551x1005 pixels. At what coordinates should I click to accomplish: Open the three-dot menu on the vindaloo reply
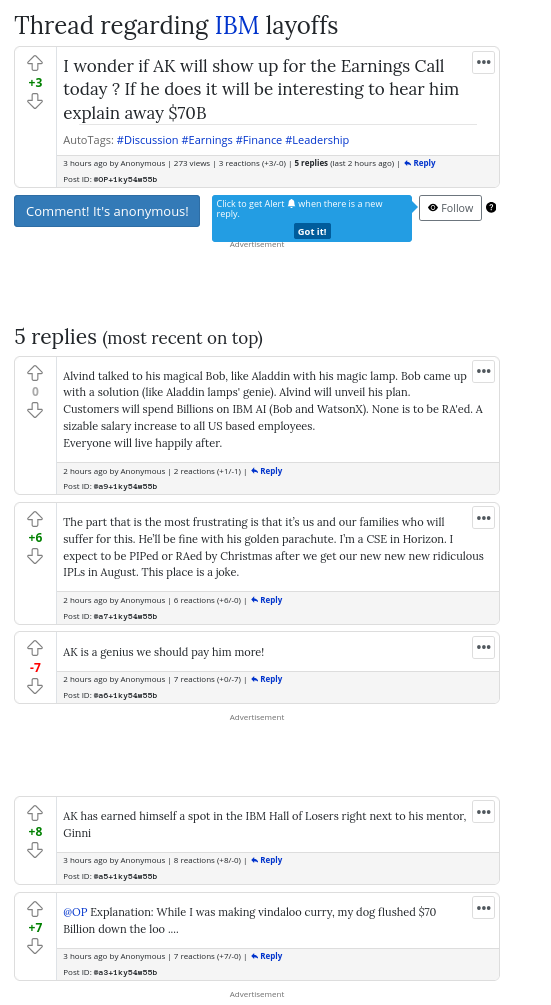coord(484,908)
